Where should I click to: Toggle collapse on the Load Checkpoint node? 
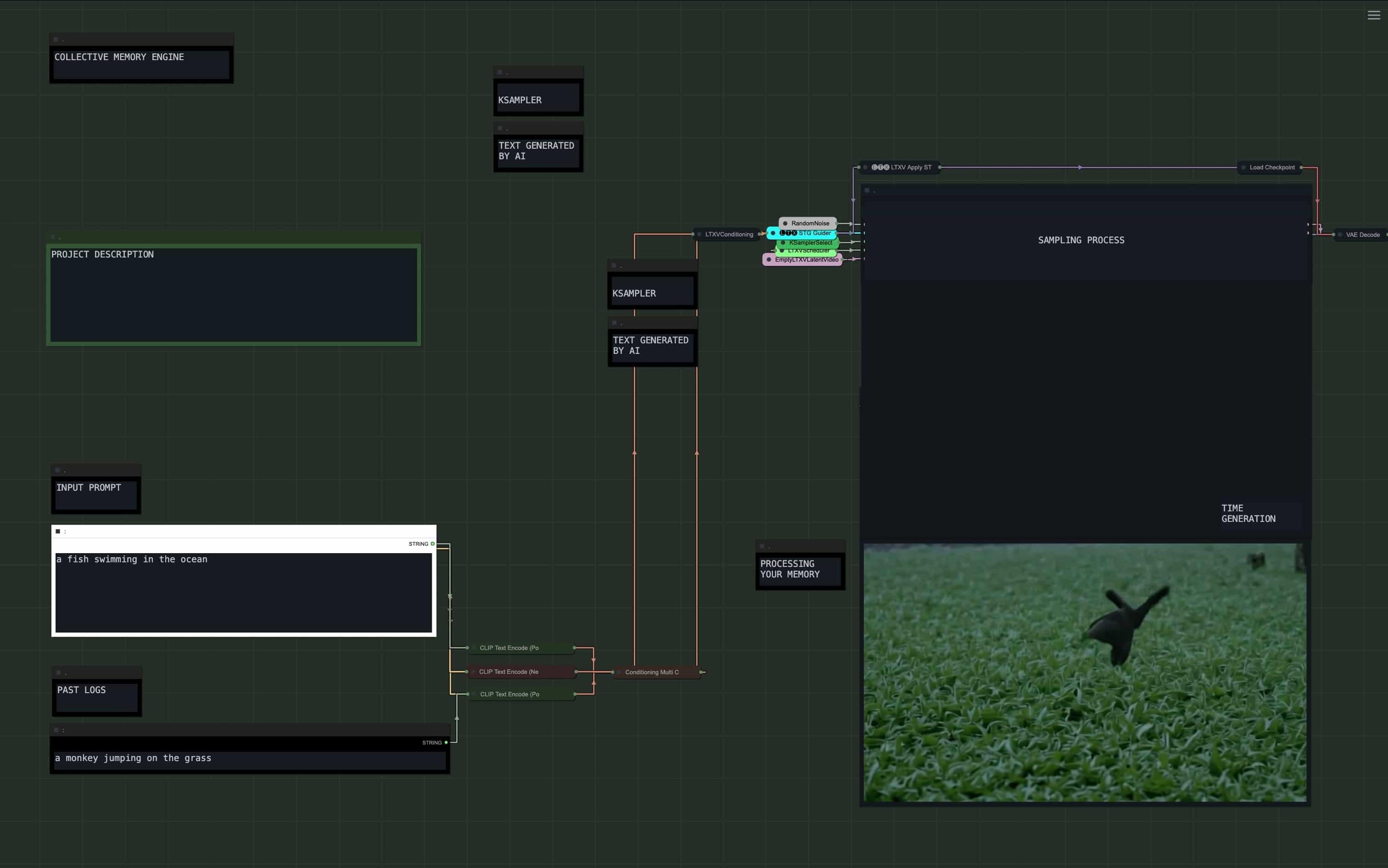1243,168
